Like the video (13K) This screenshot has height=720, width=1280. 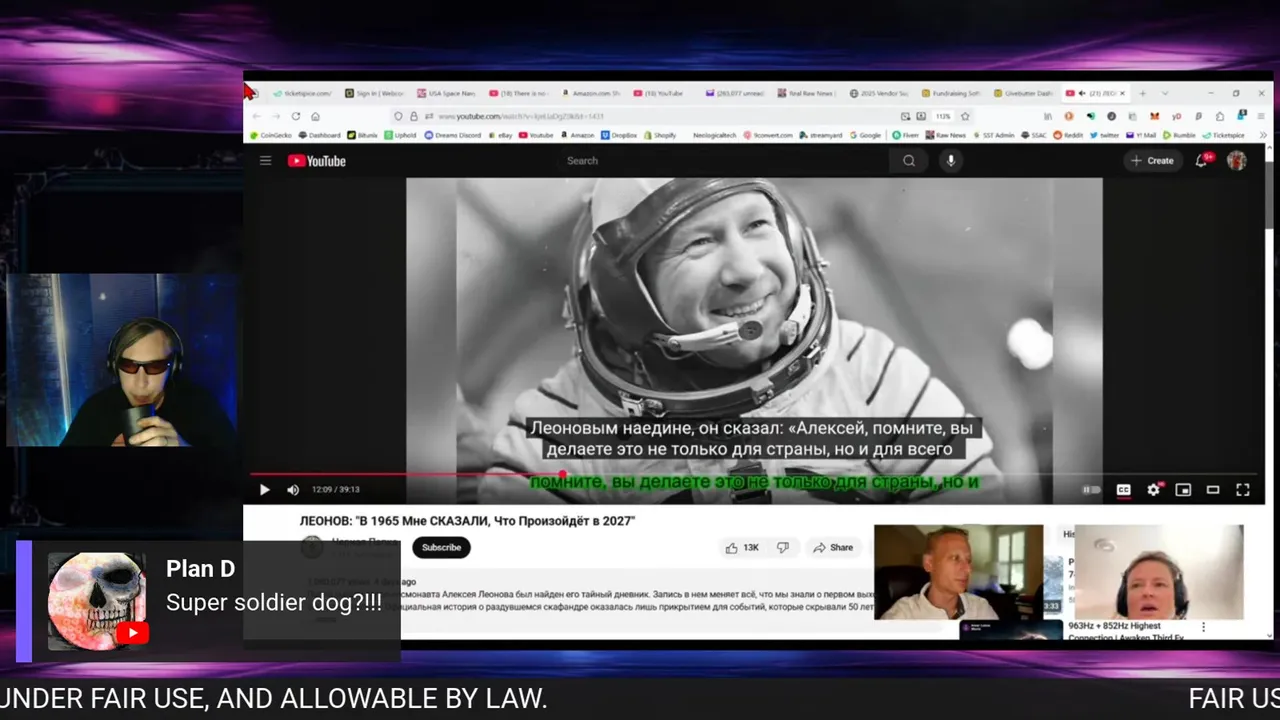click(742, 547)
